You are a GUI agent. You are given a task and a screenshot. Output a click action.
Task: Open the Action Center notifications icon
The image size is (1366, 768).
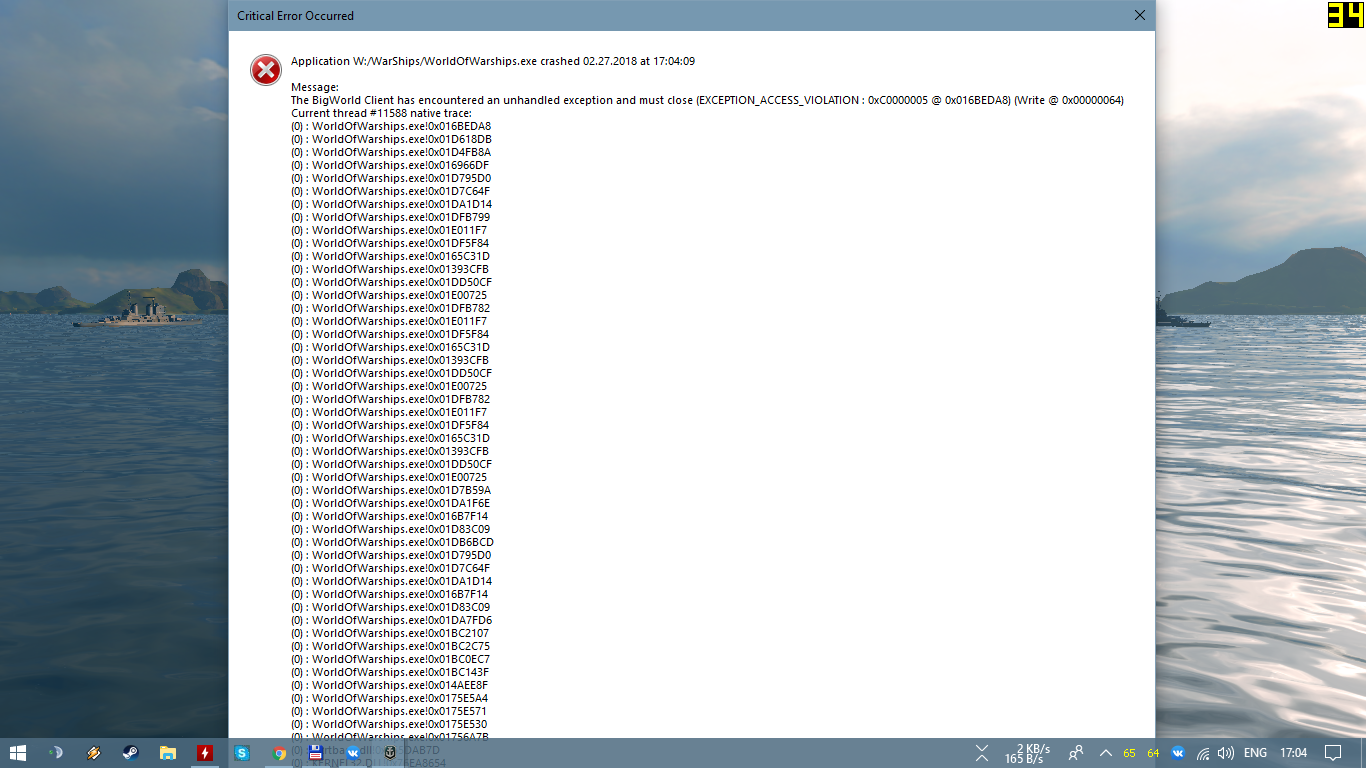click(x=1333, y=753)
